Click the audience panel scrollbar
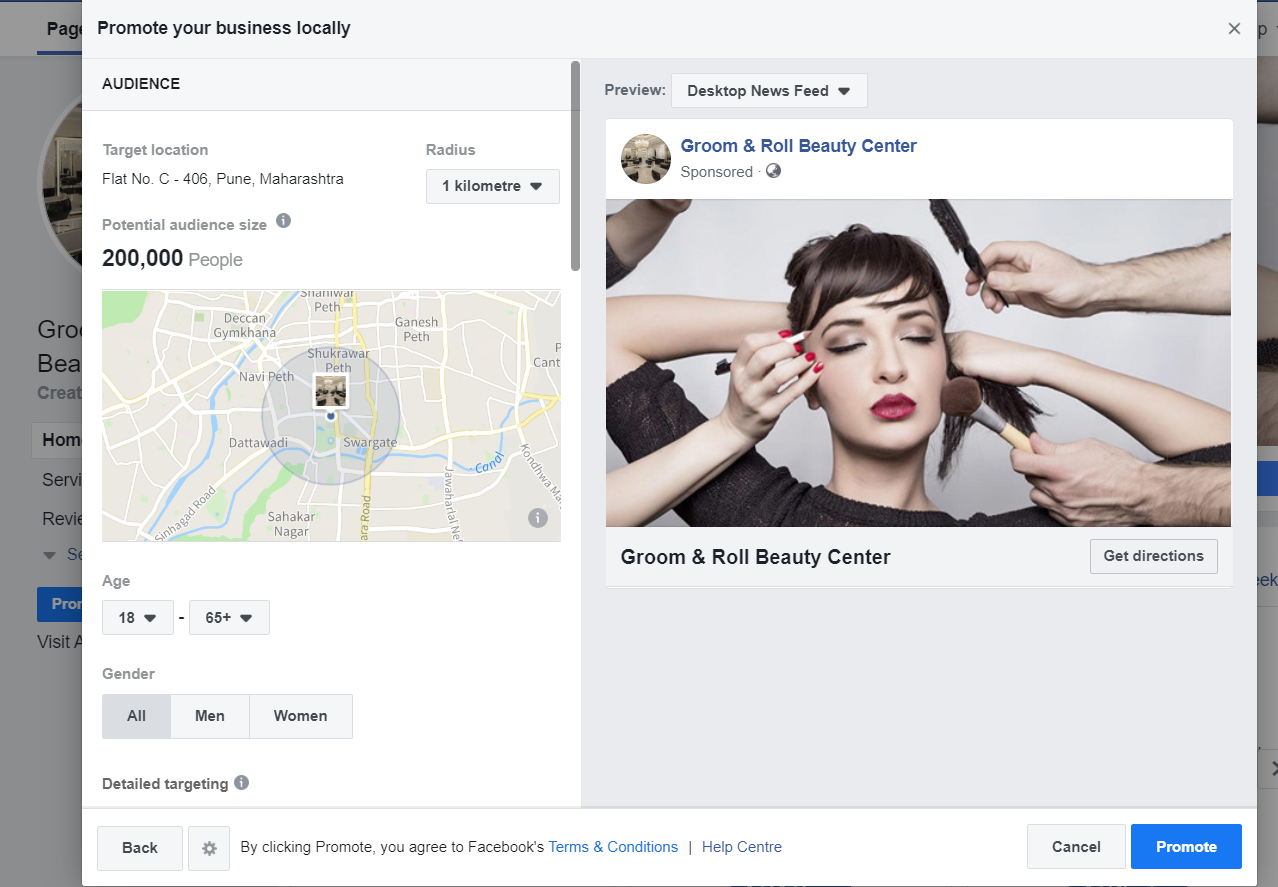This screenshot has width=1278, height=887. (575, 166)
